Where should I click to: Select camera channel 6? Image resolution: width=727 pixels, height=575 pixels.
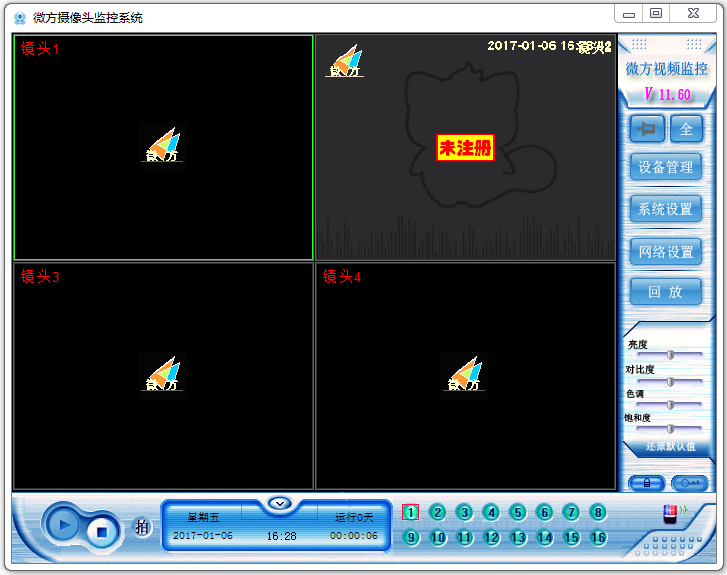[544, 512]
